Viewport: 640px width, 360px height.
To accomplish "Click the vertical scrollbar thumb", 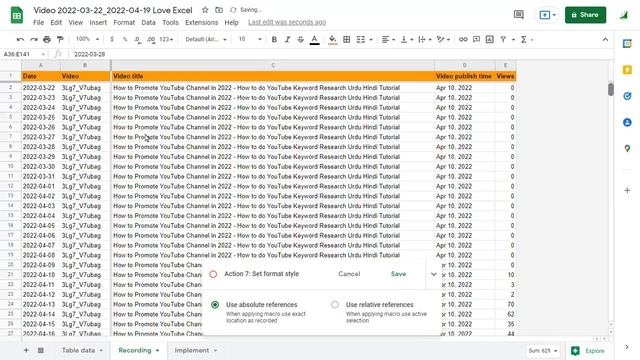I will click(611, 89).
